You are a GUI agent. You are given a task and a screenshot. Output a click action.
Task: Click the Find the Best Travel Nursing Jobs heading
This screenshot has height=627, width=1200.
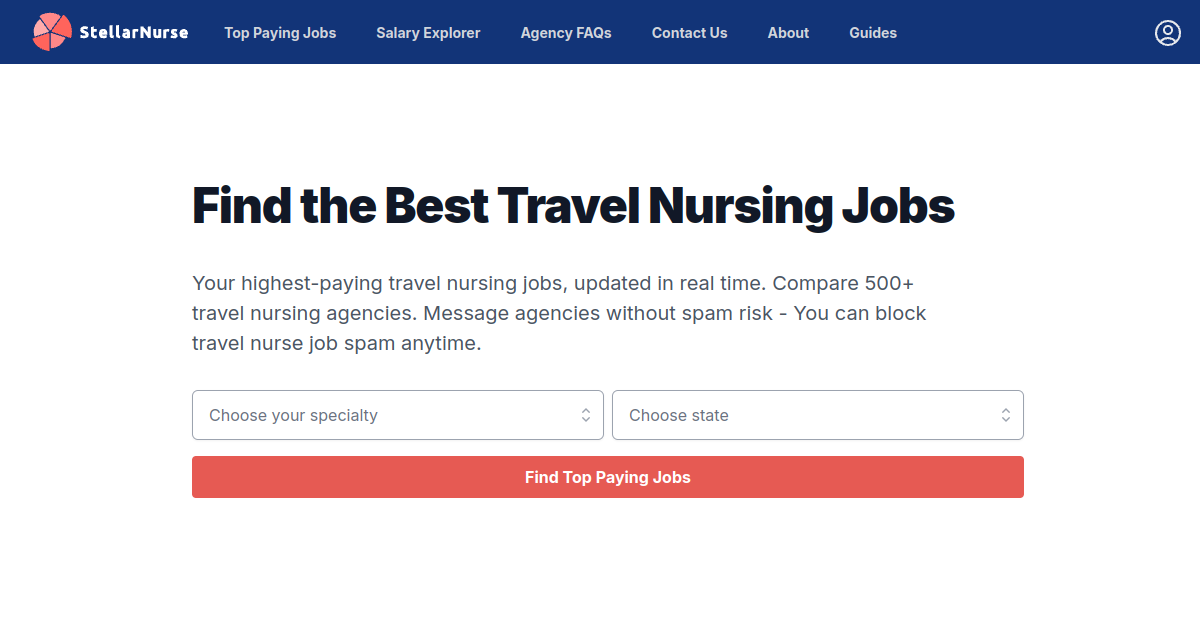tap(573, 206)
